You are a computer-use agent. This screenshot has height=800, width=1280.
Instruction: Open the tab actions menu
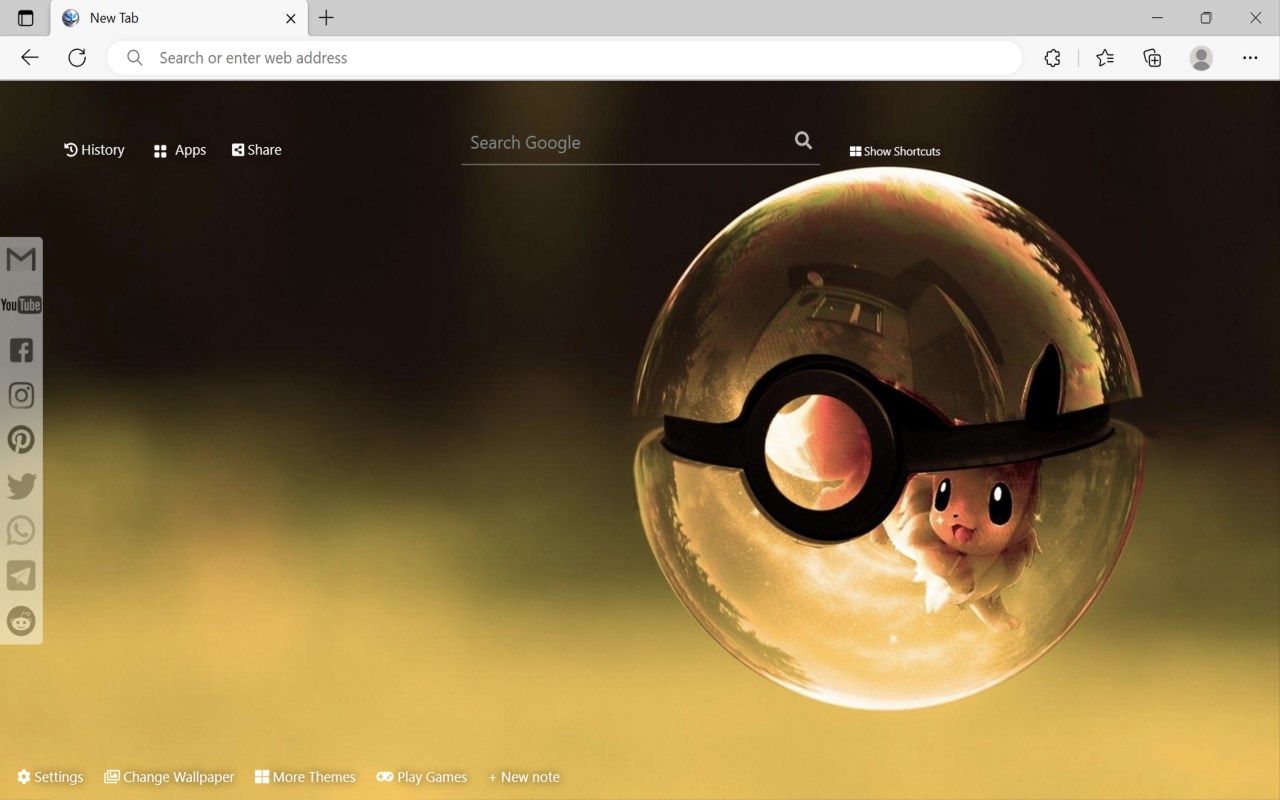pos(26,18)
